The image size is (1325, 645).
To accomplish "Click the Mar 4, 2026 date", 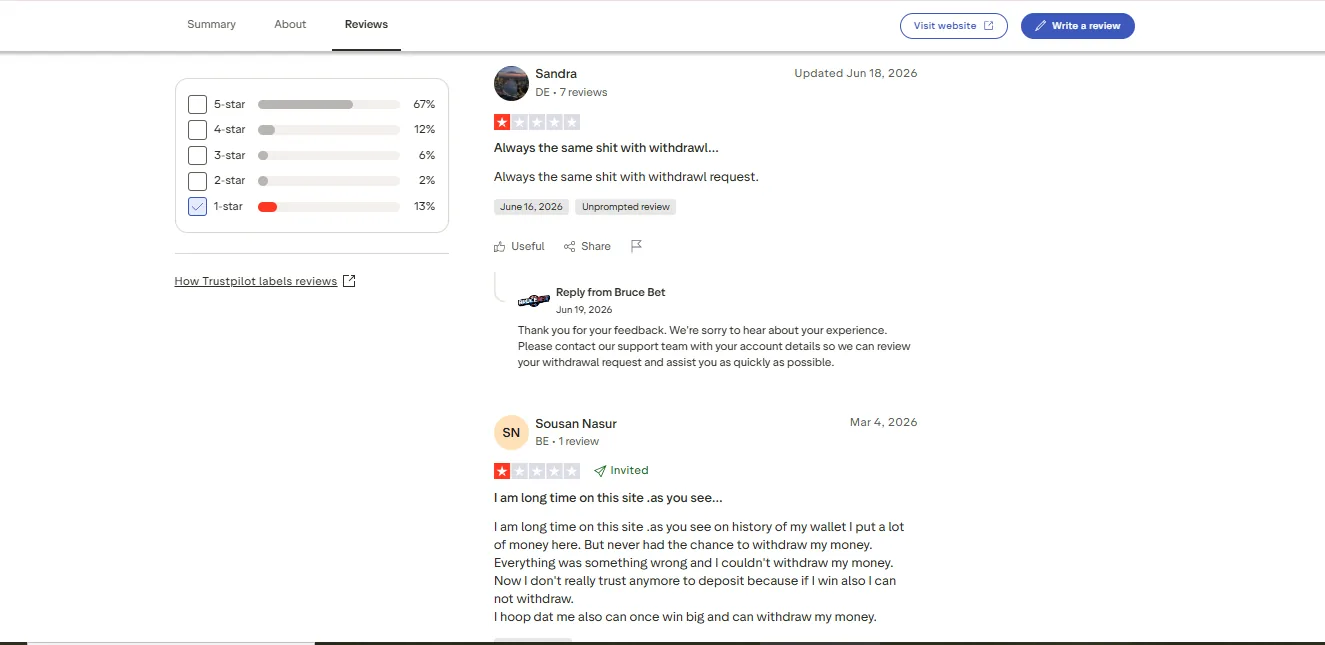I will click(x=883, y=422).
